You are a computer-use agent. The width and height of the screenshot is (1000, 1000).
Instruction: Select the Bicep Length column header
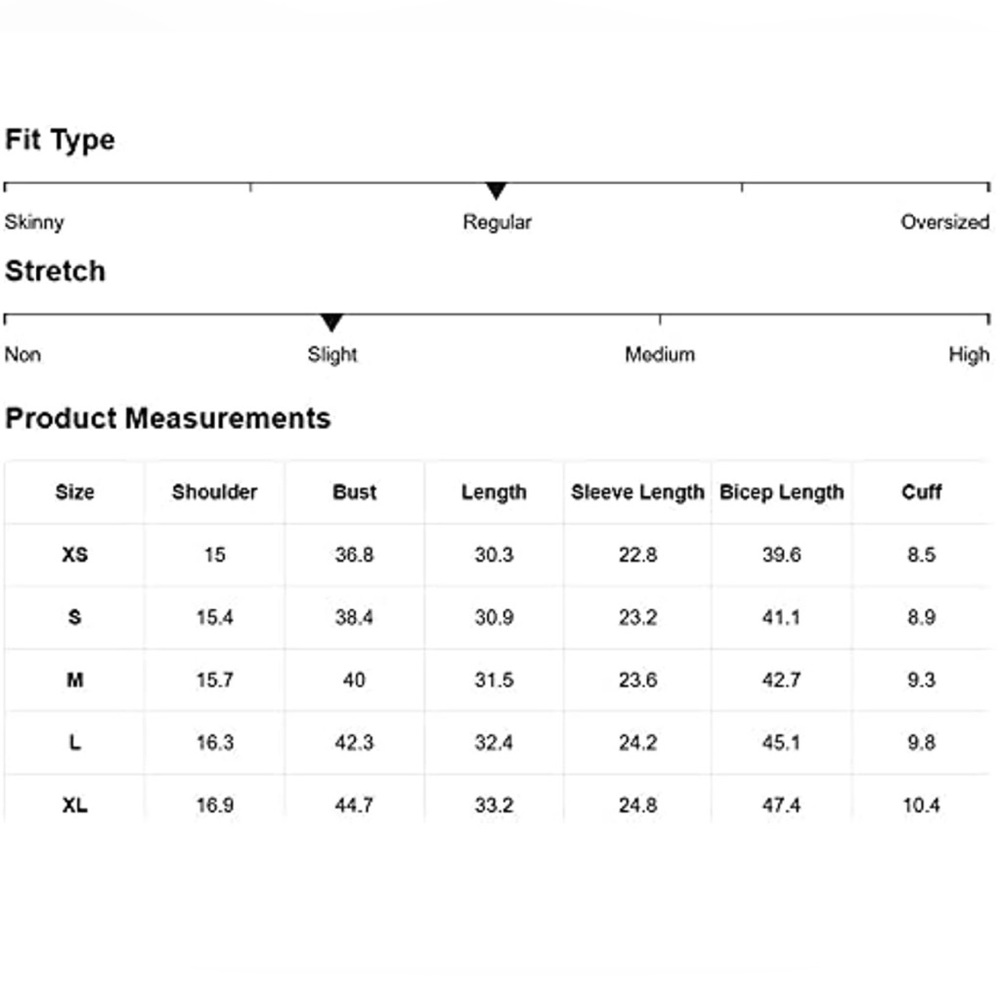tap(781, 492)
